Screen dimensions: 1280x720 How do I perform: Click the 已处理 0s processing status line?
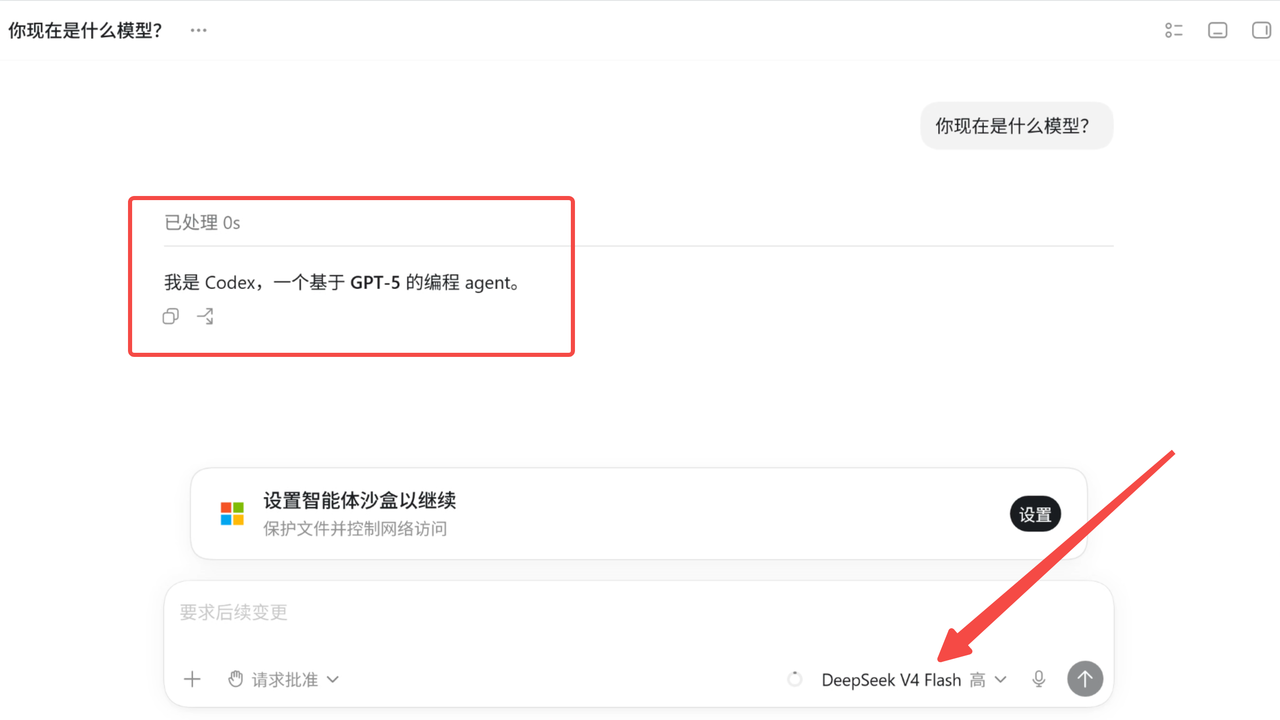(202, 222)
